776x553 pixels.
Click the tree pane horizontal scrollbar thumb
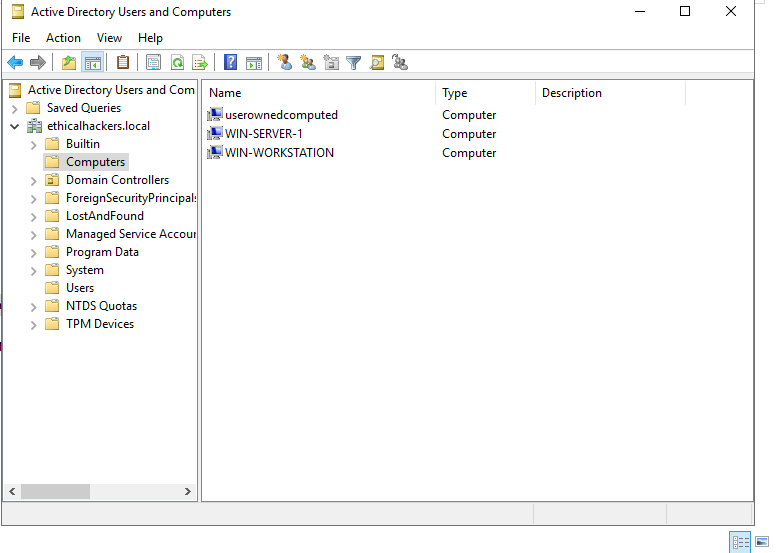coord(55,492)
